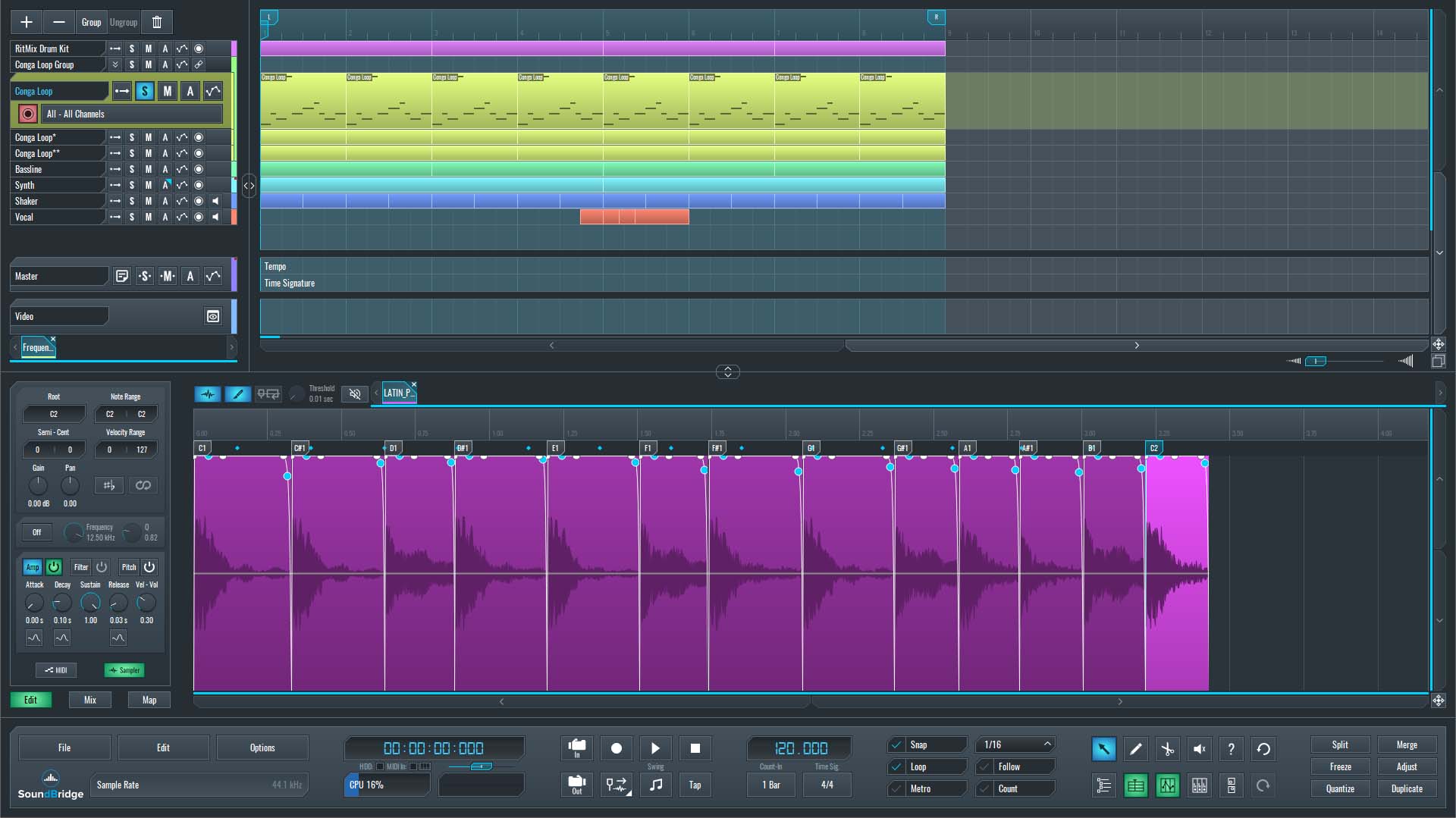Add a new track with plus button
The image size is (1456, 818).
pos(26,22)
